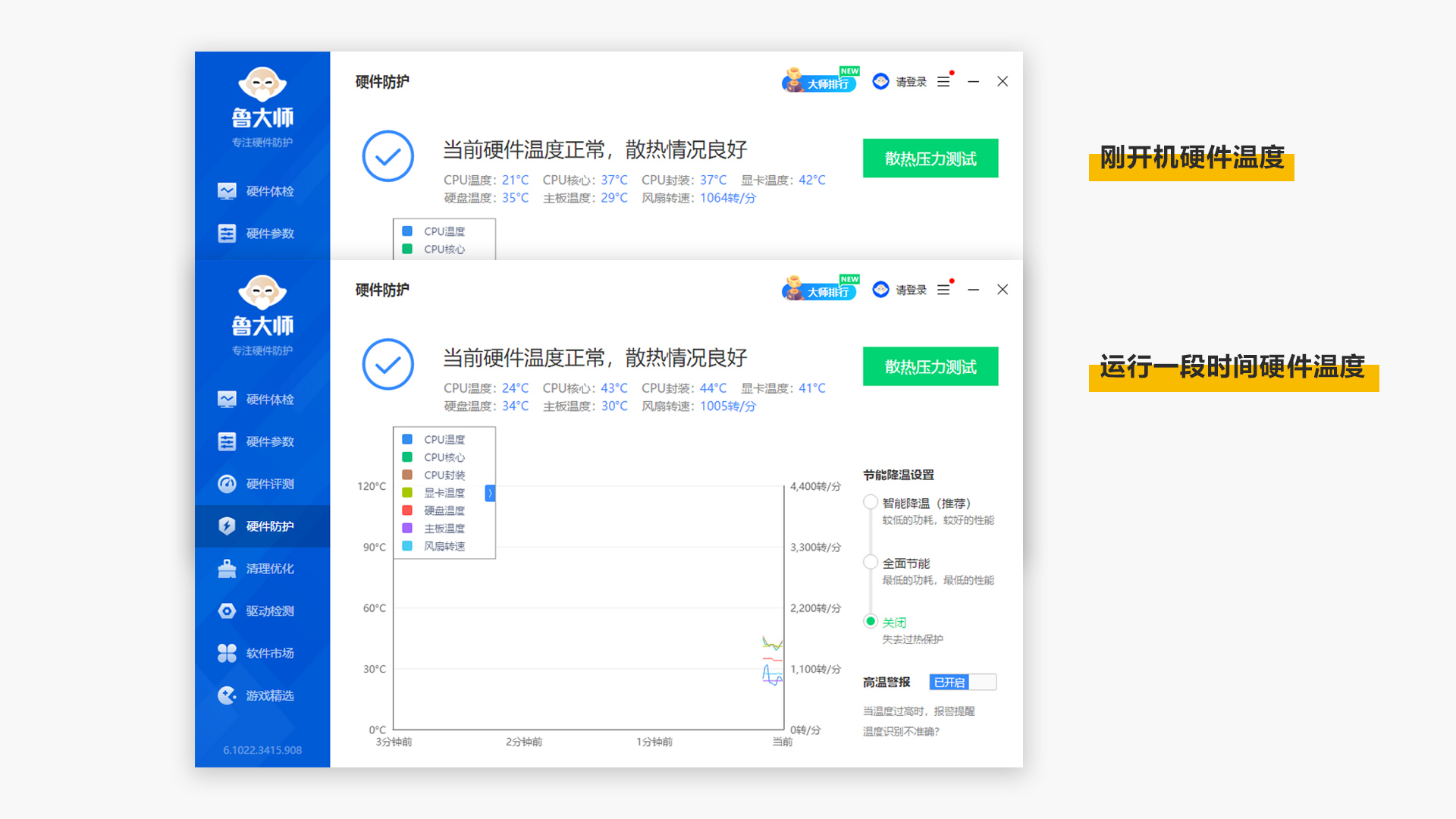Viewport: 1456px width, 819px height.
Task: Select the 关闭 cooling radio option
Action: [x=871, y=621]
